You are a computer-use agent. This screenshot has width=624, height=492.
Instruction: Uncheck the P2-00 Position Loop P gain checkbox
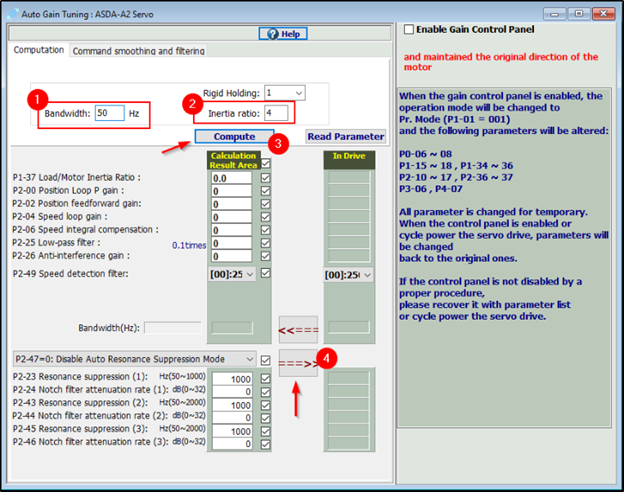pyautogui.click(x=265, y=192)
